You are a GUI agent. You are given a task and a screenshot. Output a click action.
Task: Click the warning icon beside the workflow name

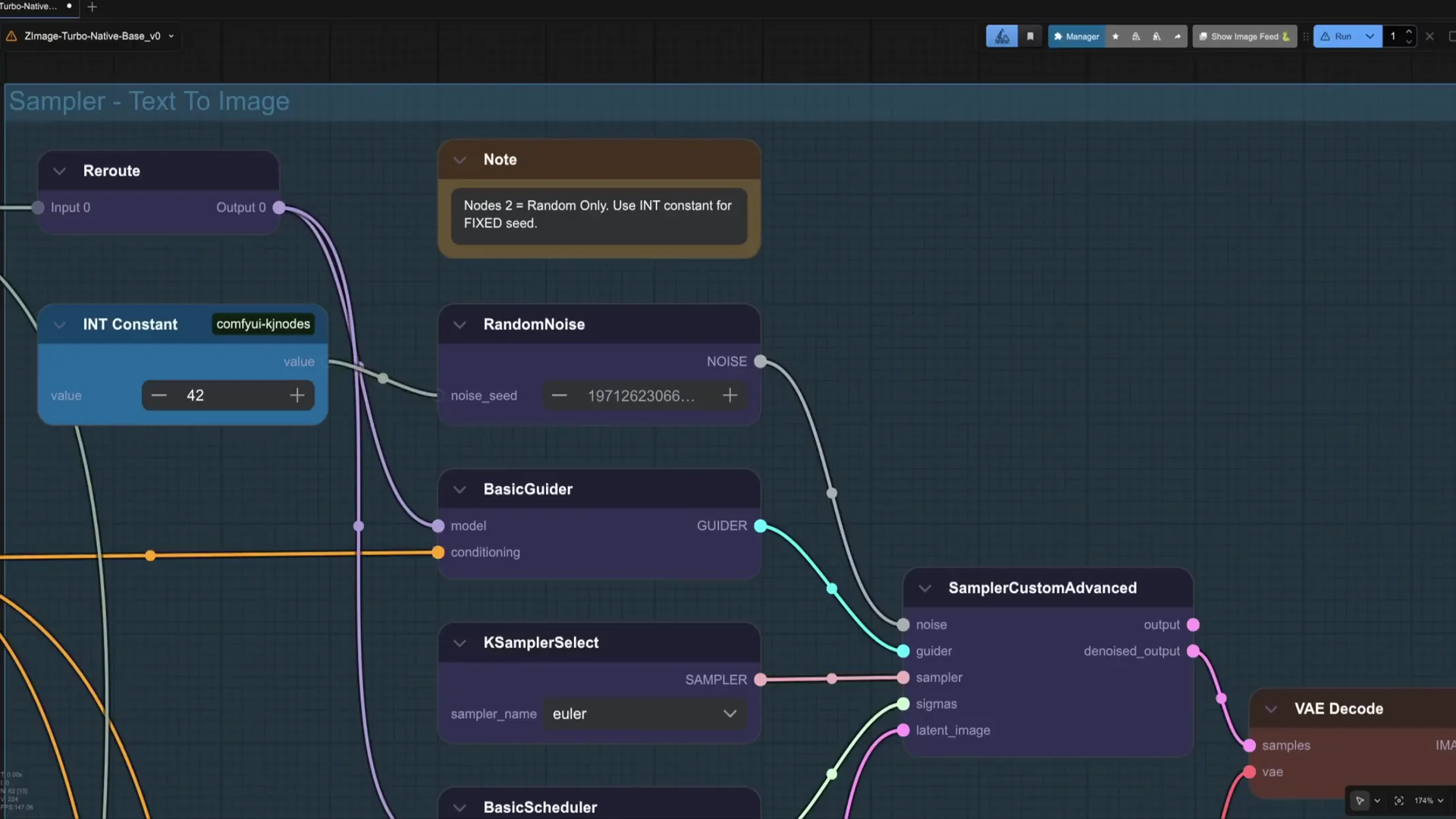pyautogui.click(x=11, y=35)
